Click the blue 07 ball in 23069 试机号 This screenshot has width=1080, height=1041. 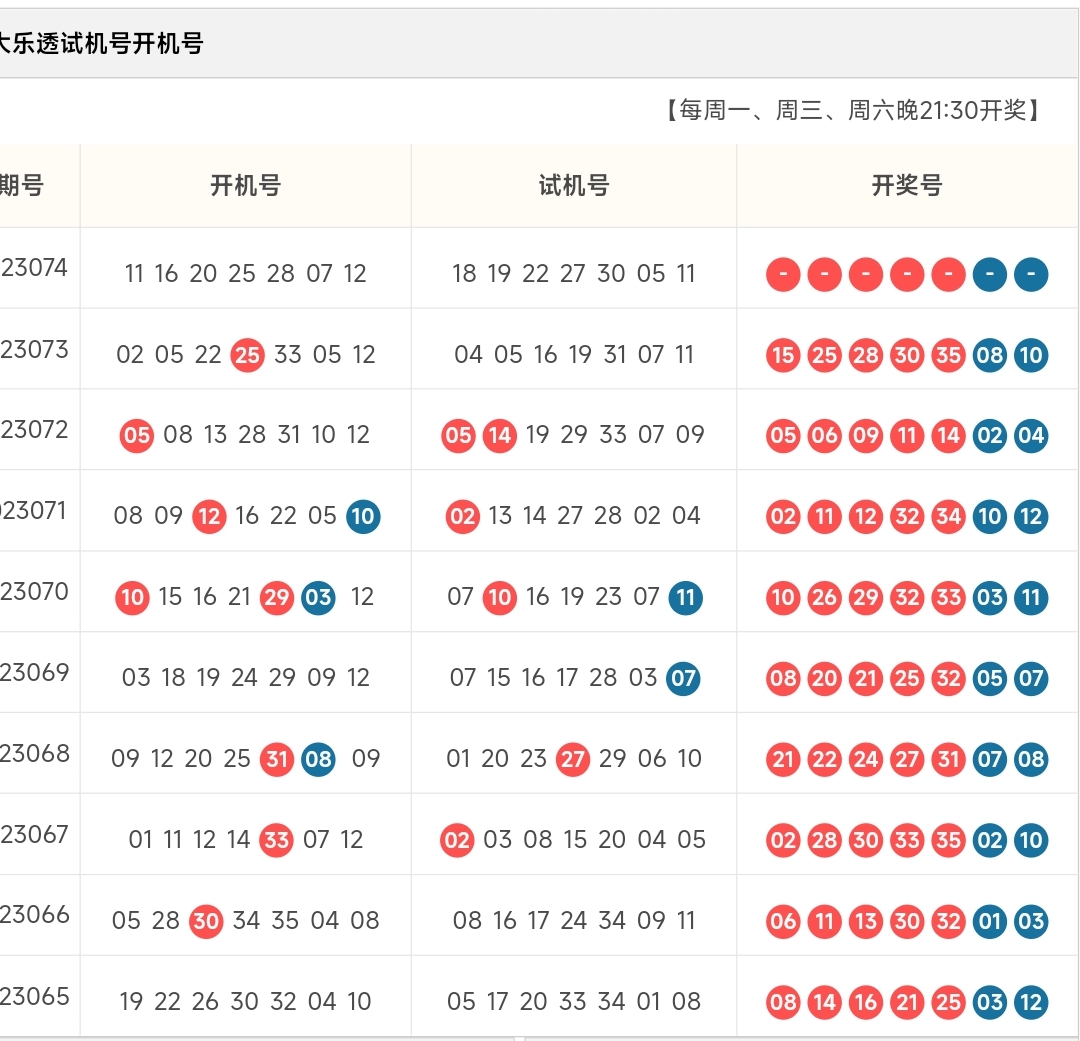click(683, 679)
